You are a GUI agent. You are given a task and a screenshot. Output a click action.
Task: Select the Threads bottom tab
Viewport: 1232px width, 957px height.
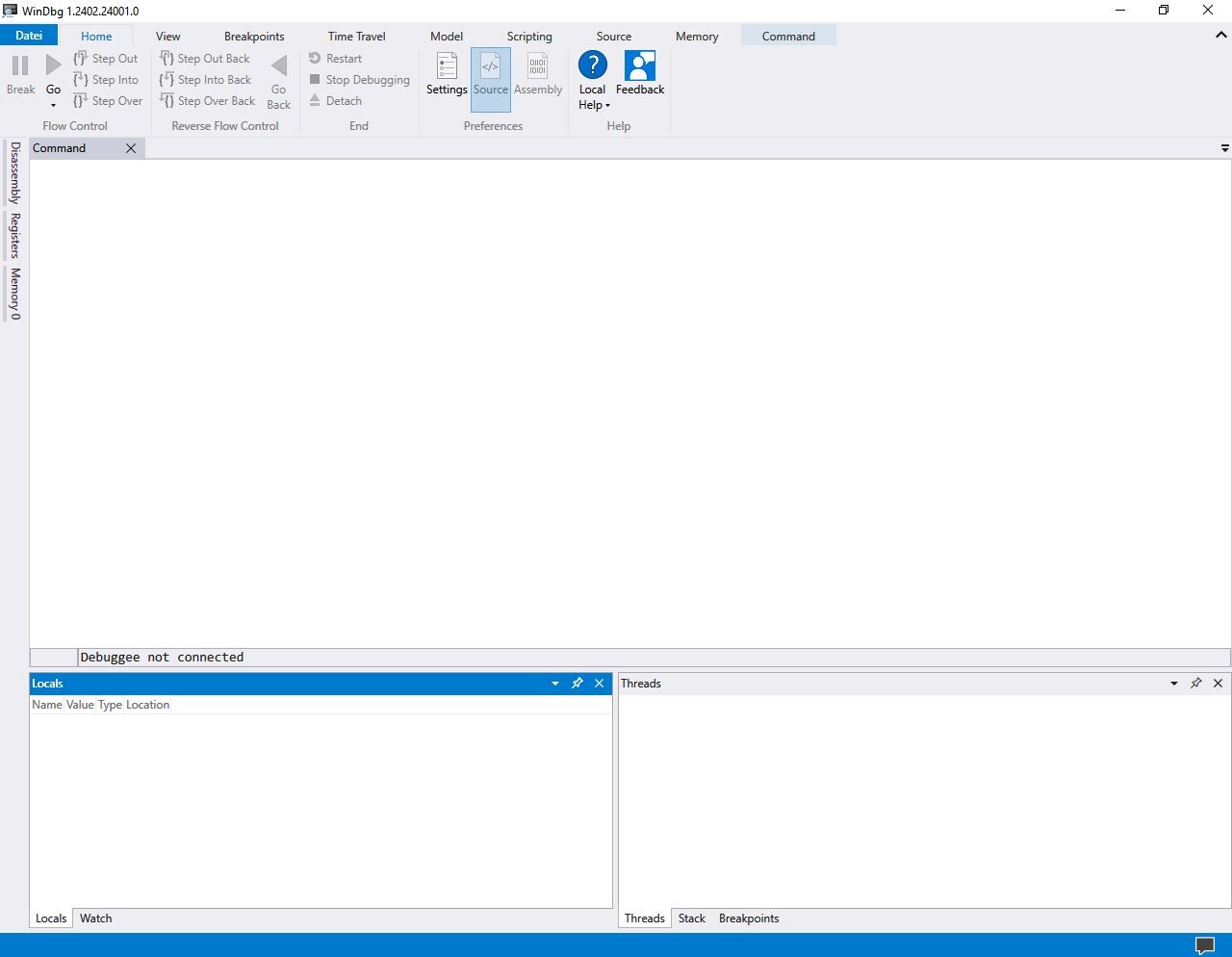645,918
